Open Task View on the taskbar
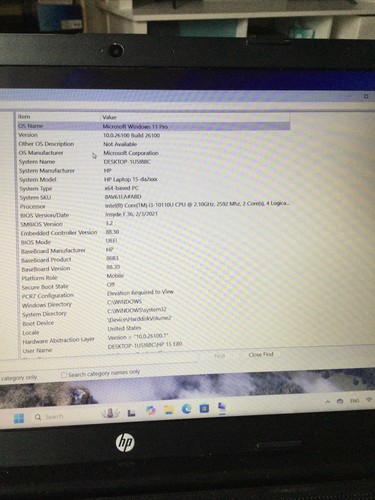375x500 pixels. pos(131,413)
